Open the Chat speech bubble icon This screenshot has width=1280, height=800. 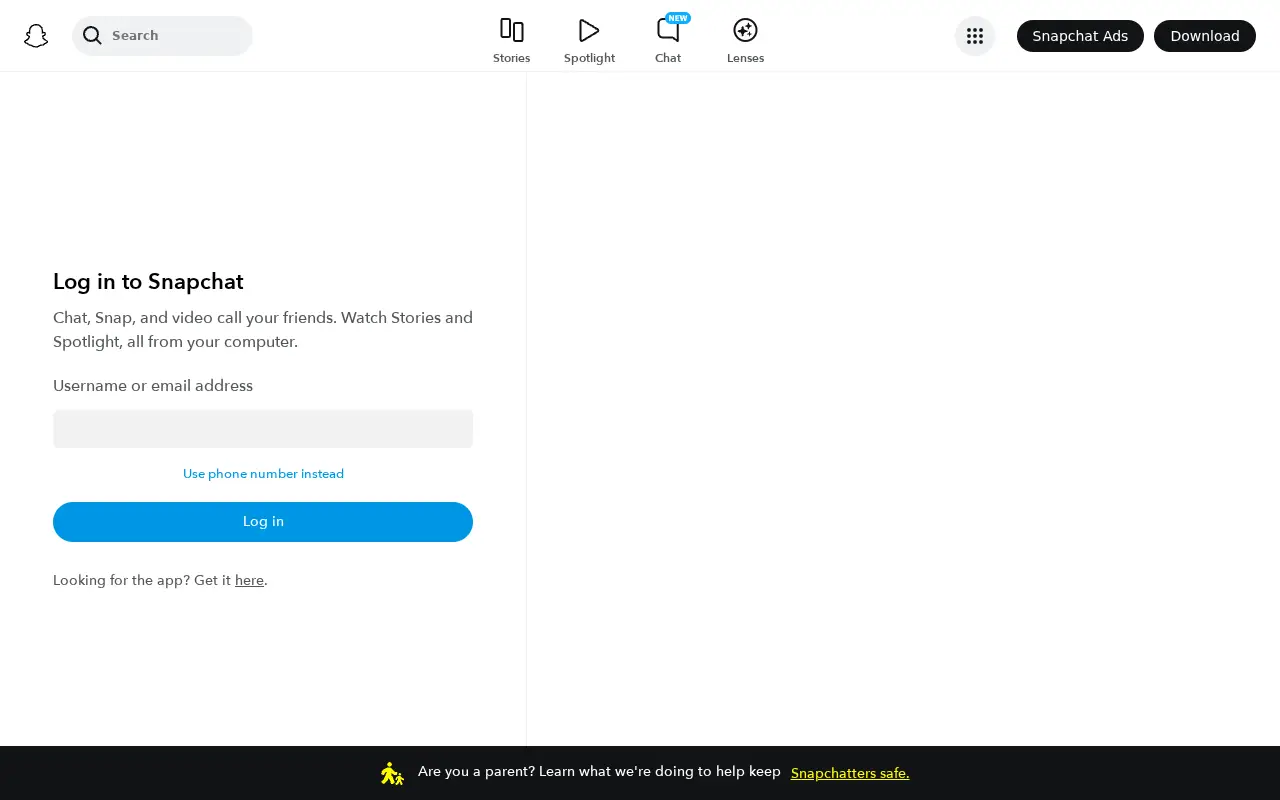pos(667,30)
